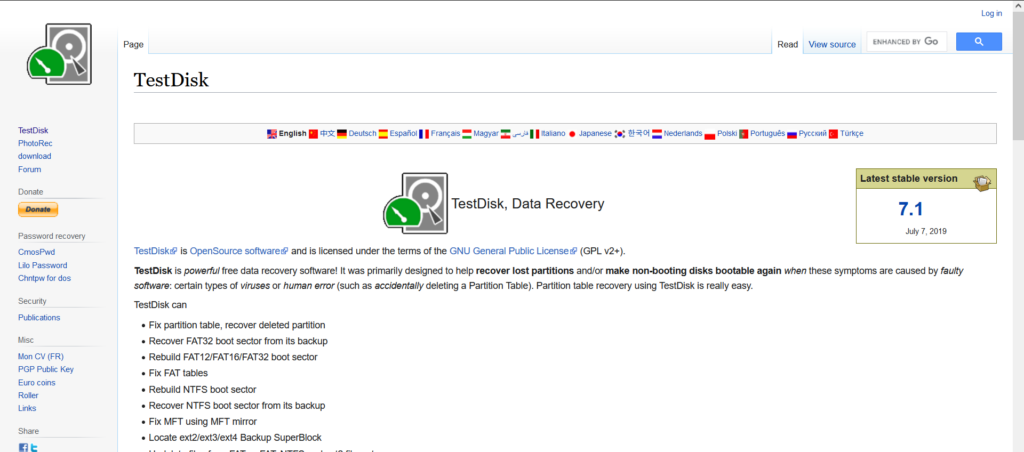Switch language to Japanese

point(595,134)
